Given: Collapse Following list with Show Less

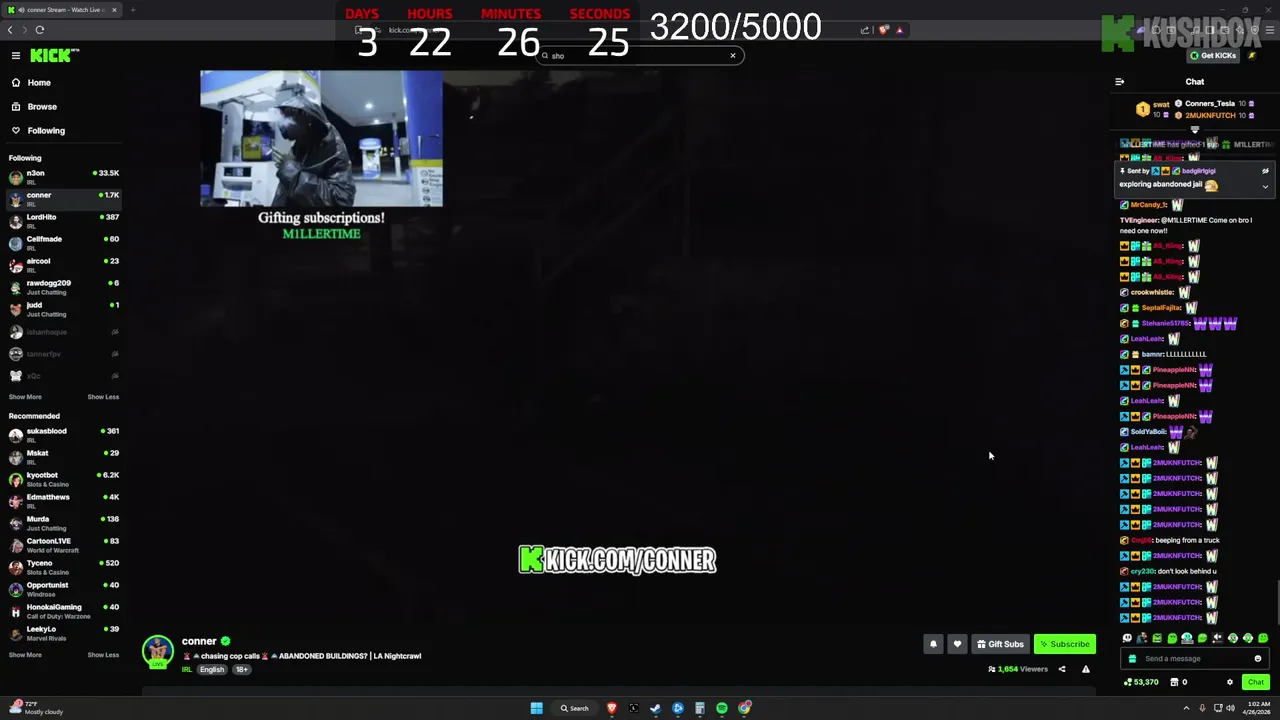Looking at the screenshot, I should click(103, 397).
